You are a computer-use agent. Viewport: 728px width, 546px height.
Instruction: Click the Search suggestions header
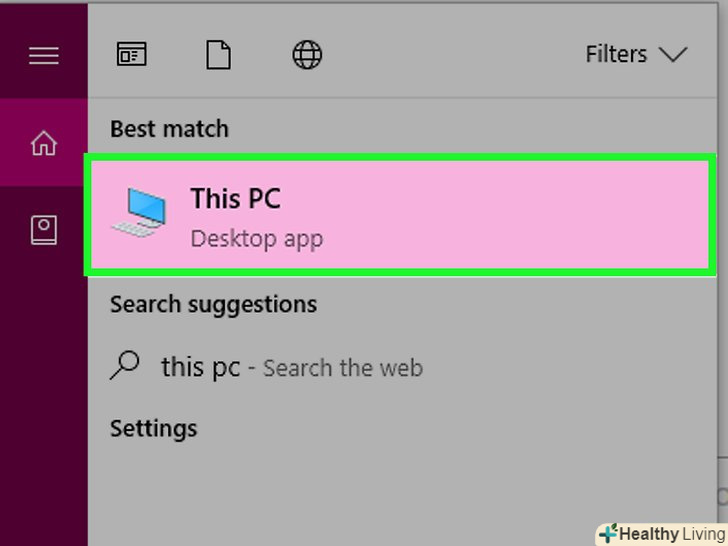(213, 304)
